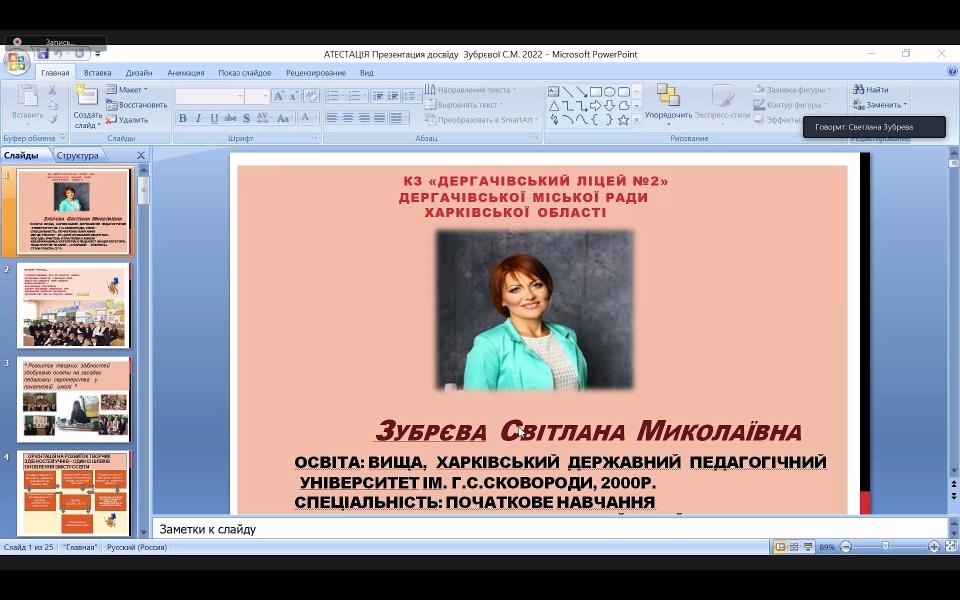Click the Delete slide (Удалить) button
960x600 pixels.
(x=127, y=120)
